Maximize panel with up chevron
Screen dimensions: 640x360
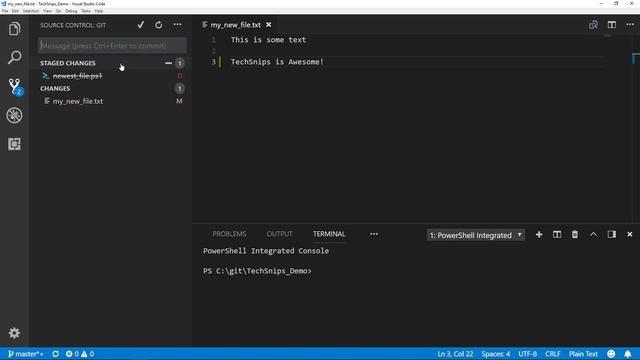tap(593, 235)
